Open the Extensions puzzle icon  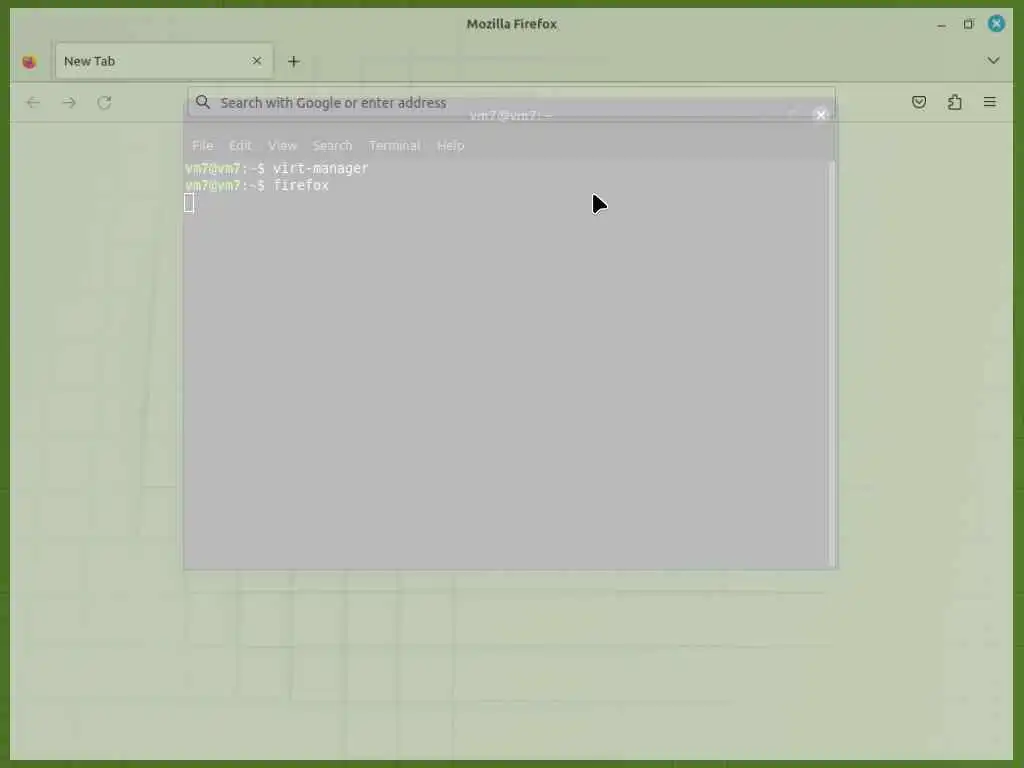click(x=955, y=102)
